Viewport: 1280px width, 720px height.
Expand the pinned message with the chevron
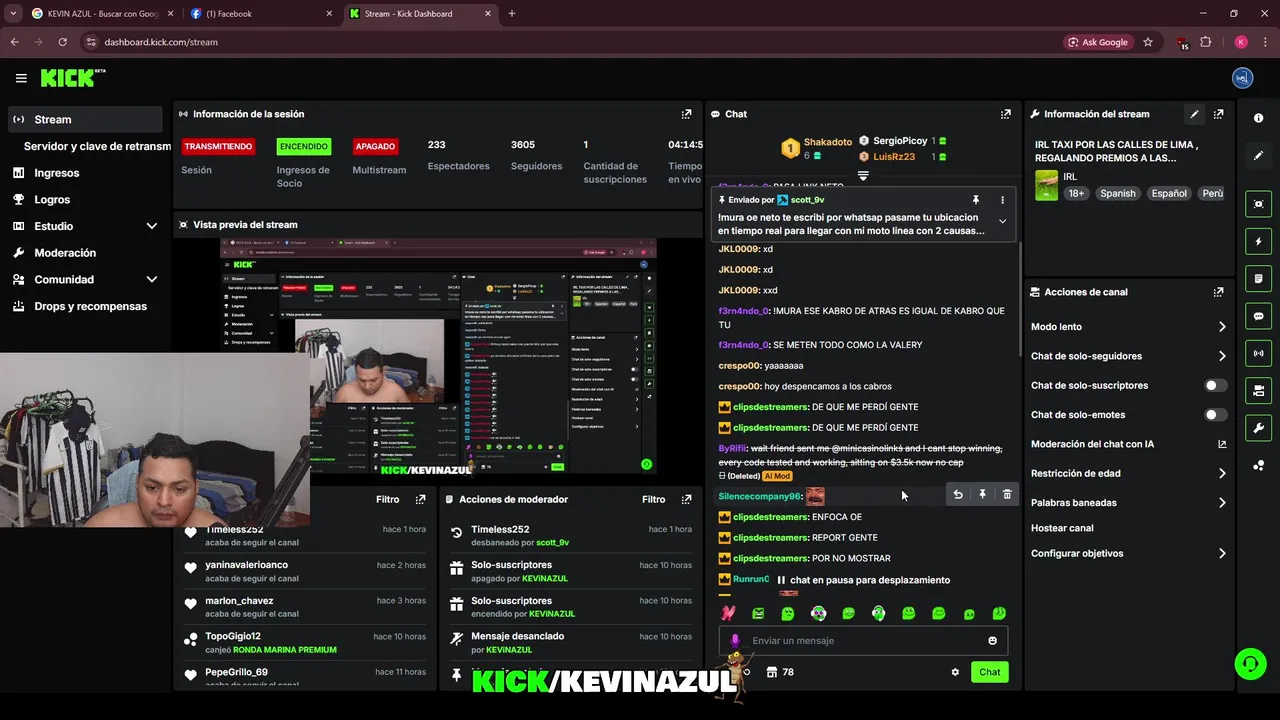pyautogui.click(x=1002, y=221)
